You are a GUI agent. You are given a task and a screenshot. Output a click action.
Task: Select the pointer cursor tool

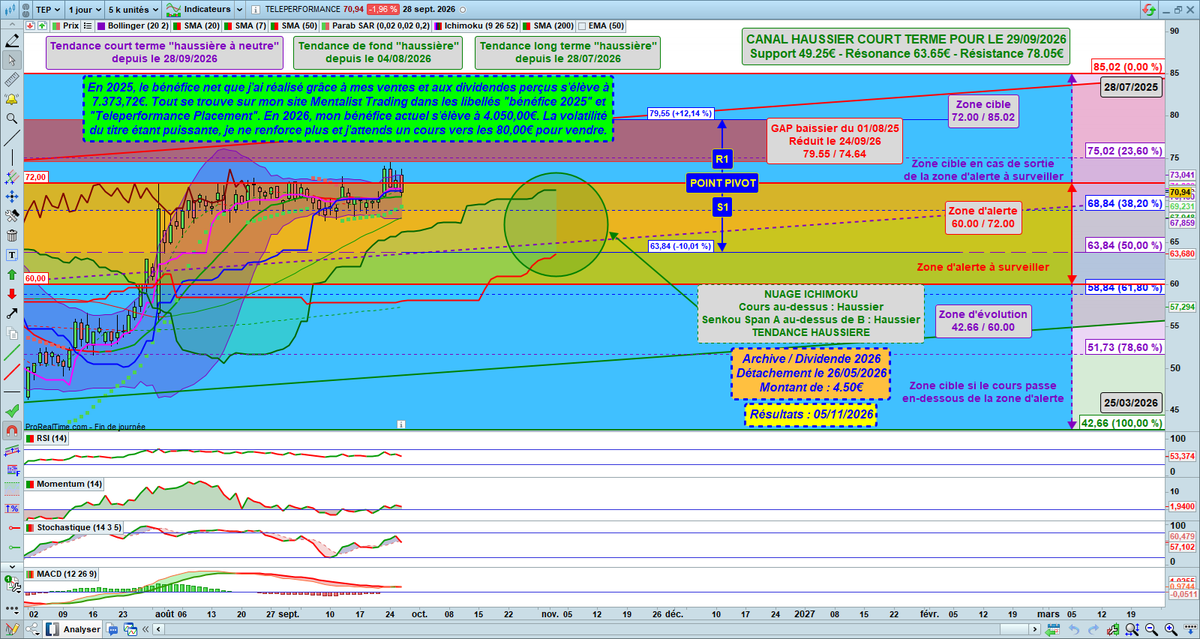click(12, 60)
